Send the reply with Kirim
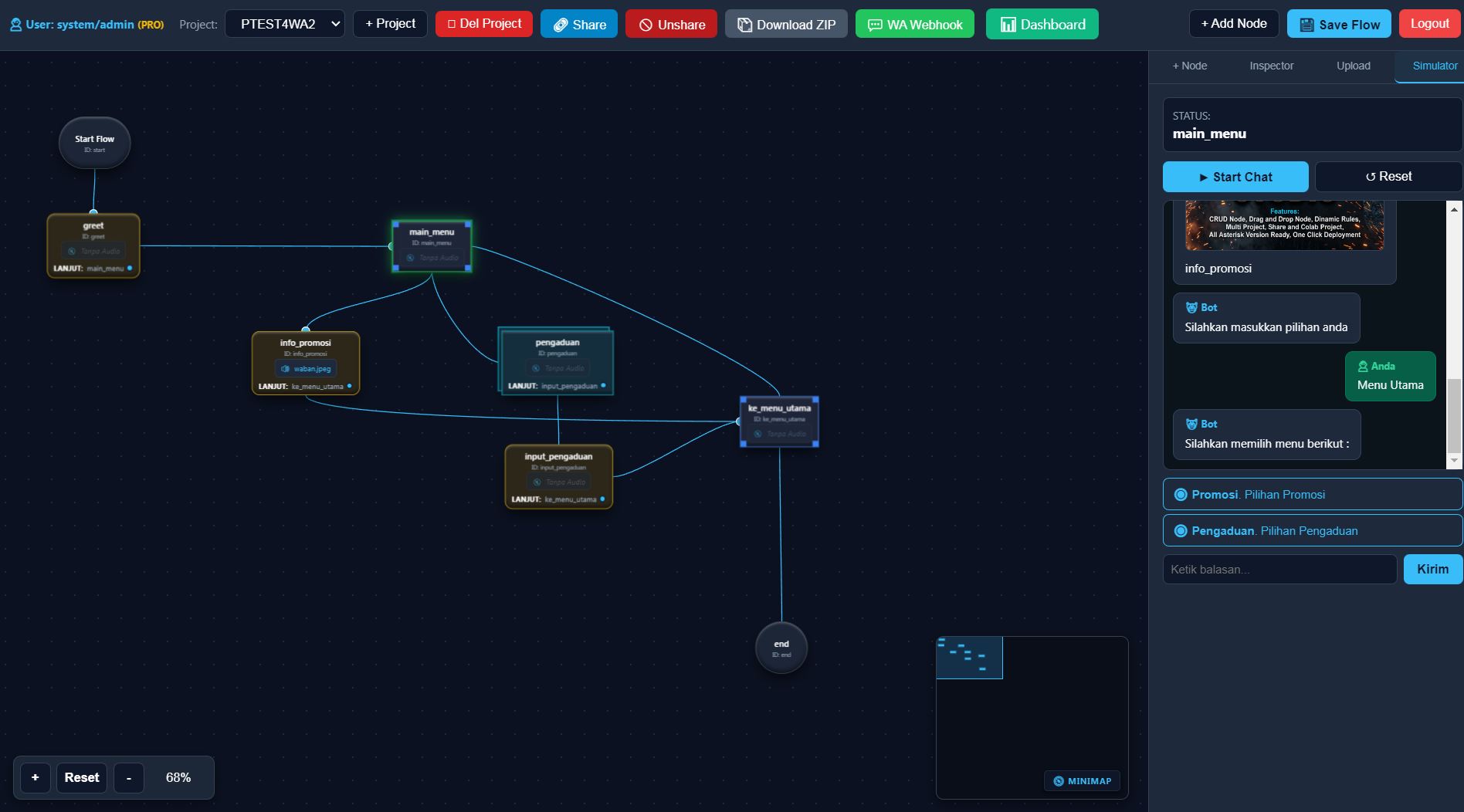 pyautogui.click(x=1432, y=570)
